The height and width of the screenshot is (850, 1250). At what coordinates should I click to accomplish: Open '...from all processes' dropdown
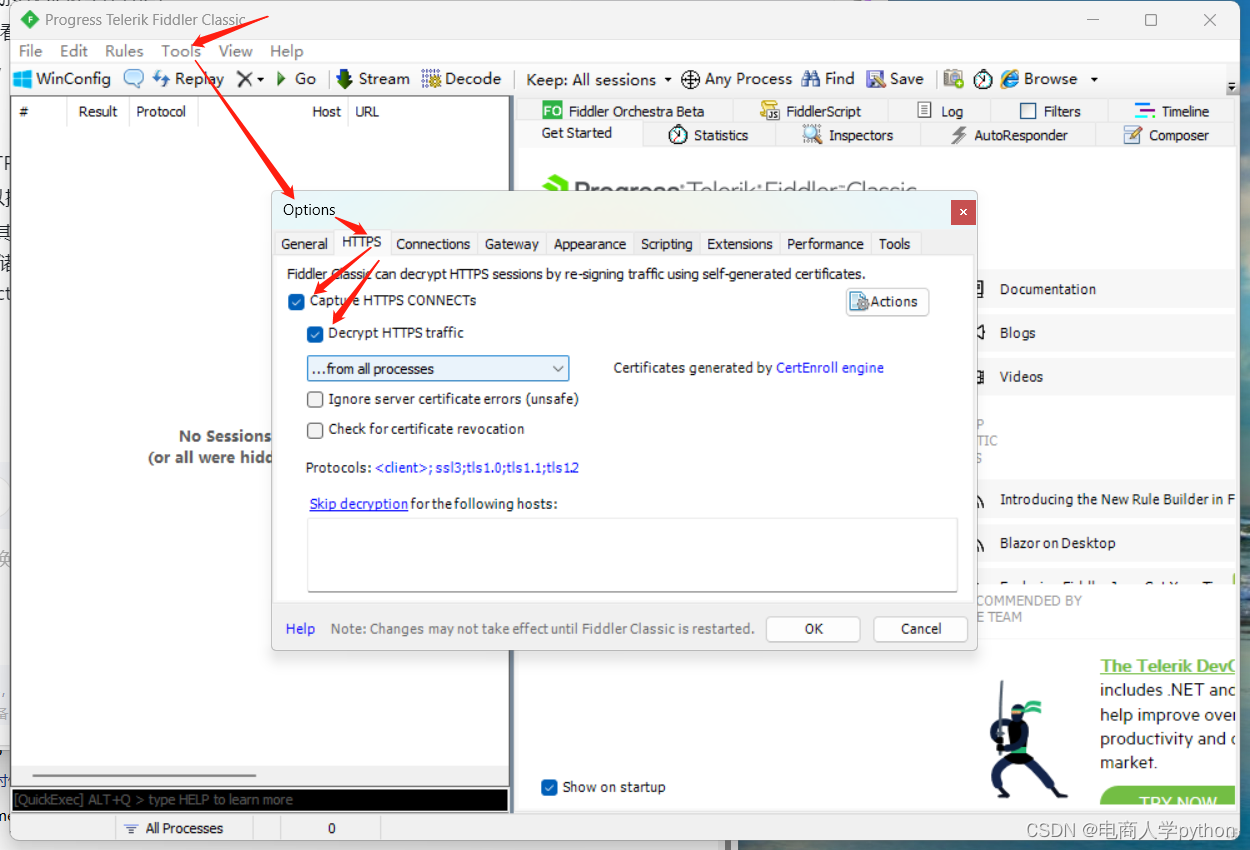(438, 369)
